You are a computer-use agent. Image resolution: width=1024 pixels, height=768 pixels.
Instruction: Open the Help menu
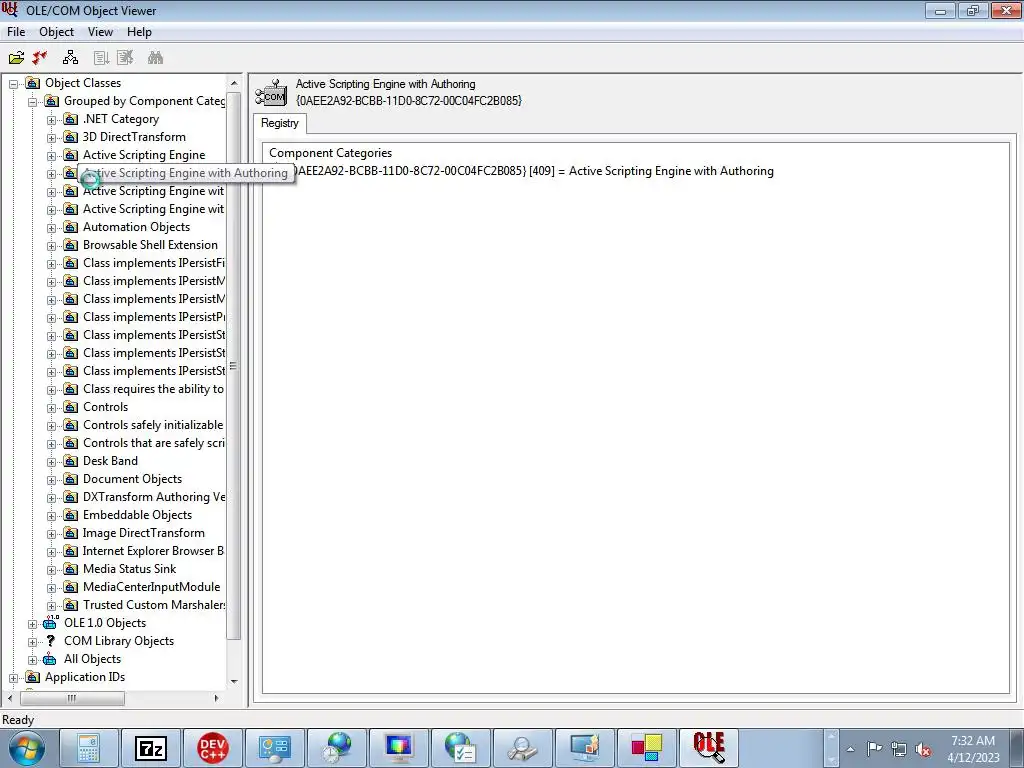click(x=139, y=32)
